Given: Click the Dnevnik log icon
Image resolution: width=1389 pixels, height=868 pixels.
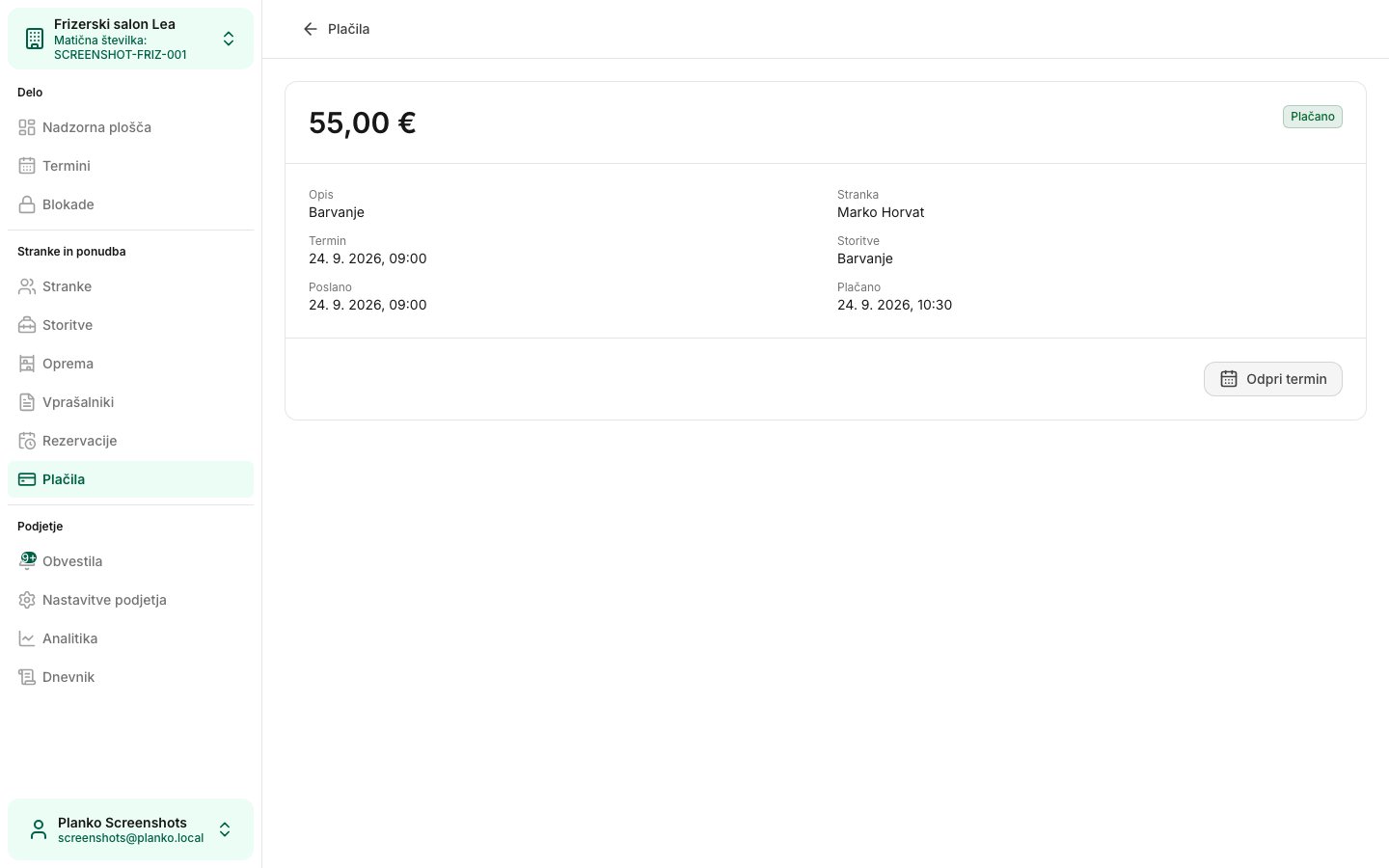Looking at the screenshot, I should (27, 677).
